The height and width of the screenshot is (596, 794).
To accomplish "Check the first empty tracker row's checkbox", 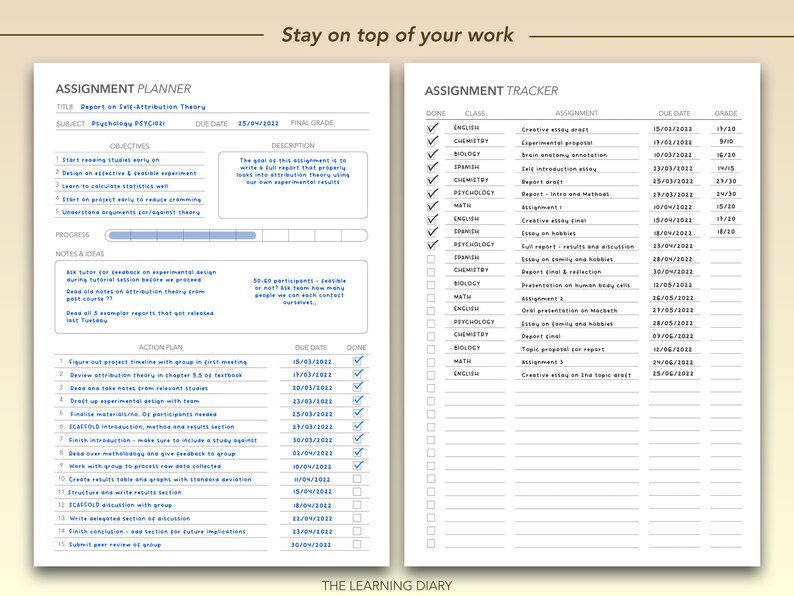I will tap(431, 388).
